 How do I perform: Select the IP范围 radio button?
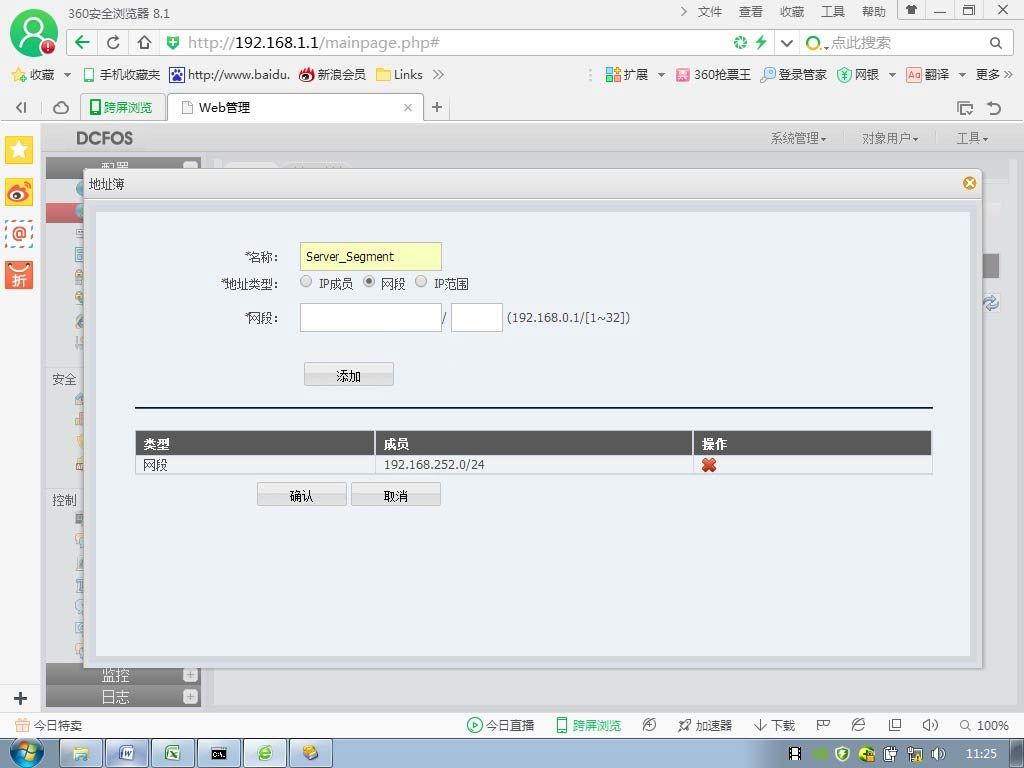(421, 281)
